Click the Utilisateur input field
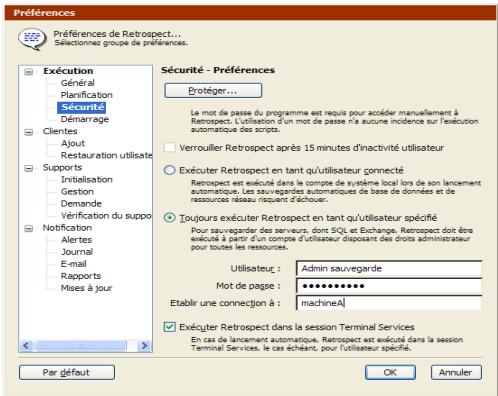The image size is (498, 396). coord(389,269)
